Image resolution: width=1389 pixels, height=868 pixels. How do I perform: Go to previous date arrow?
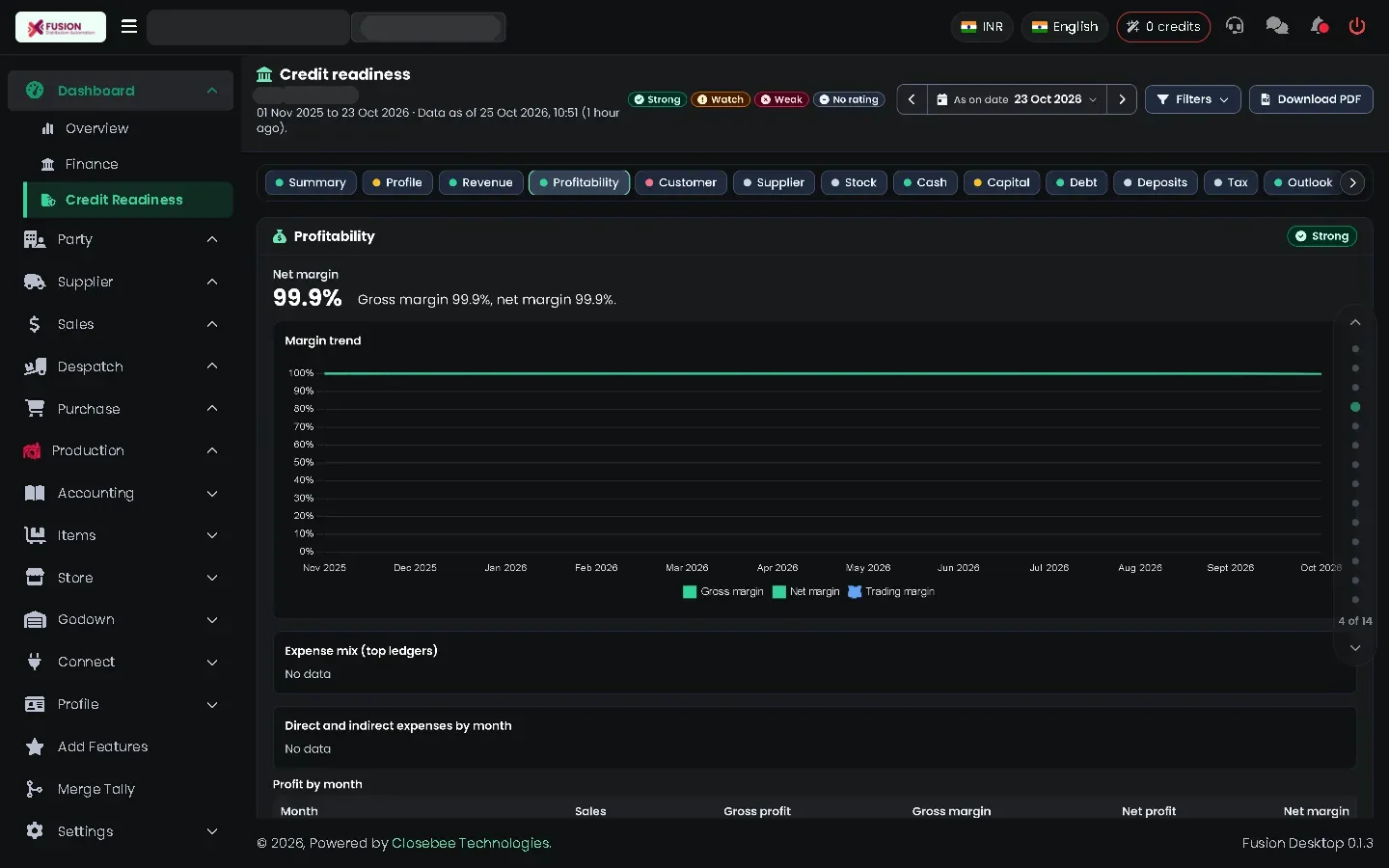912,99
